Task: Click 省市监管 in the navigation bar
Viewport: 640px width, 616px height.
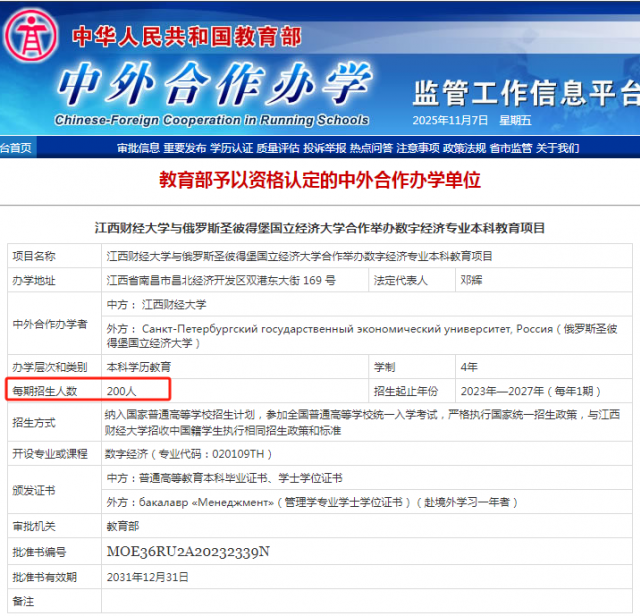Action: point(511,148)
